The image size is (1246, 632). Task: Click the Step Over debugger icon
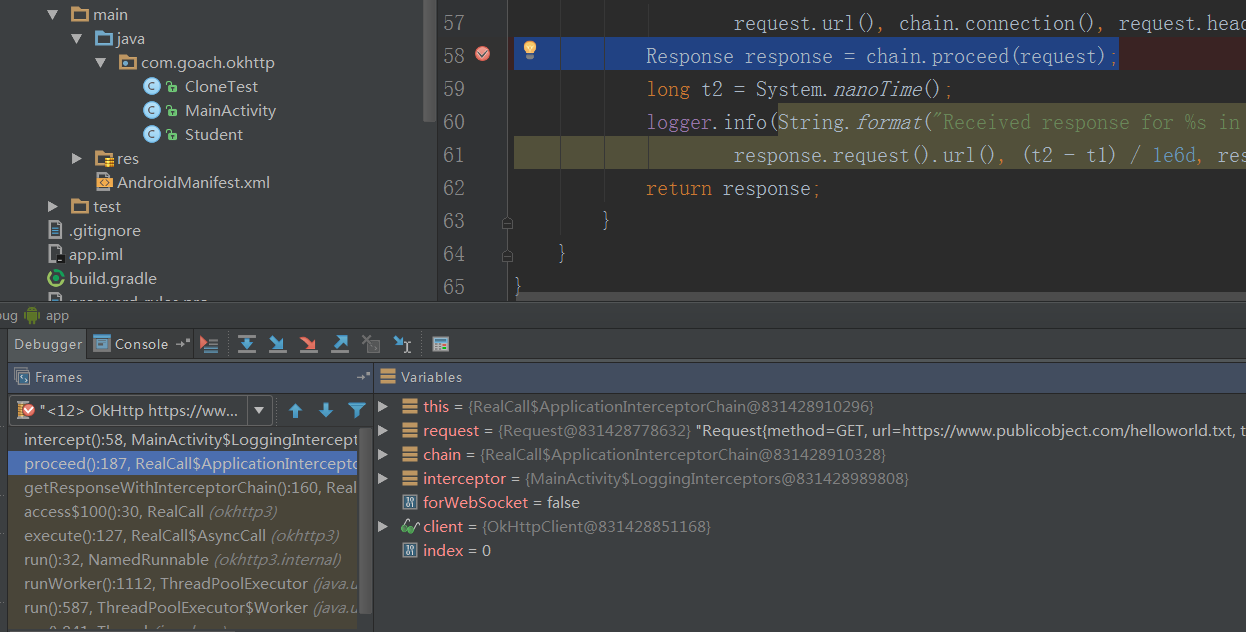click(x=247, y=344)
